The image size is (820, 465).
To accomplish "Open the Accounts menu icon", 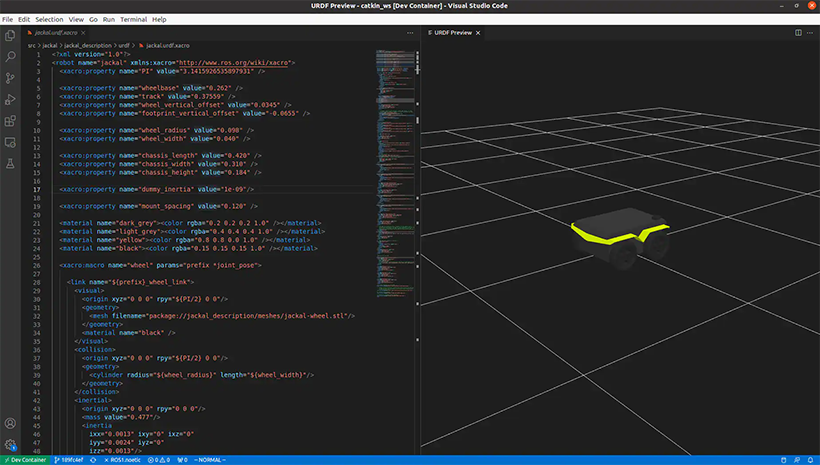I will tap(10, 423).
